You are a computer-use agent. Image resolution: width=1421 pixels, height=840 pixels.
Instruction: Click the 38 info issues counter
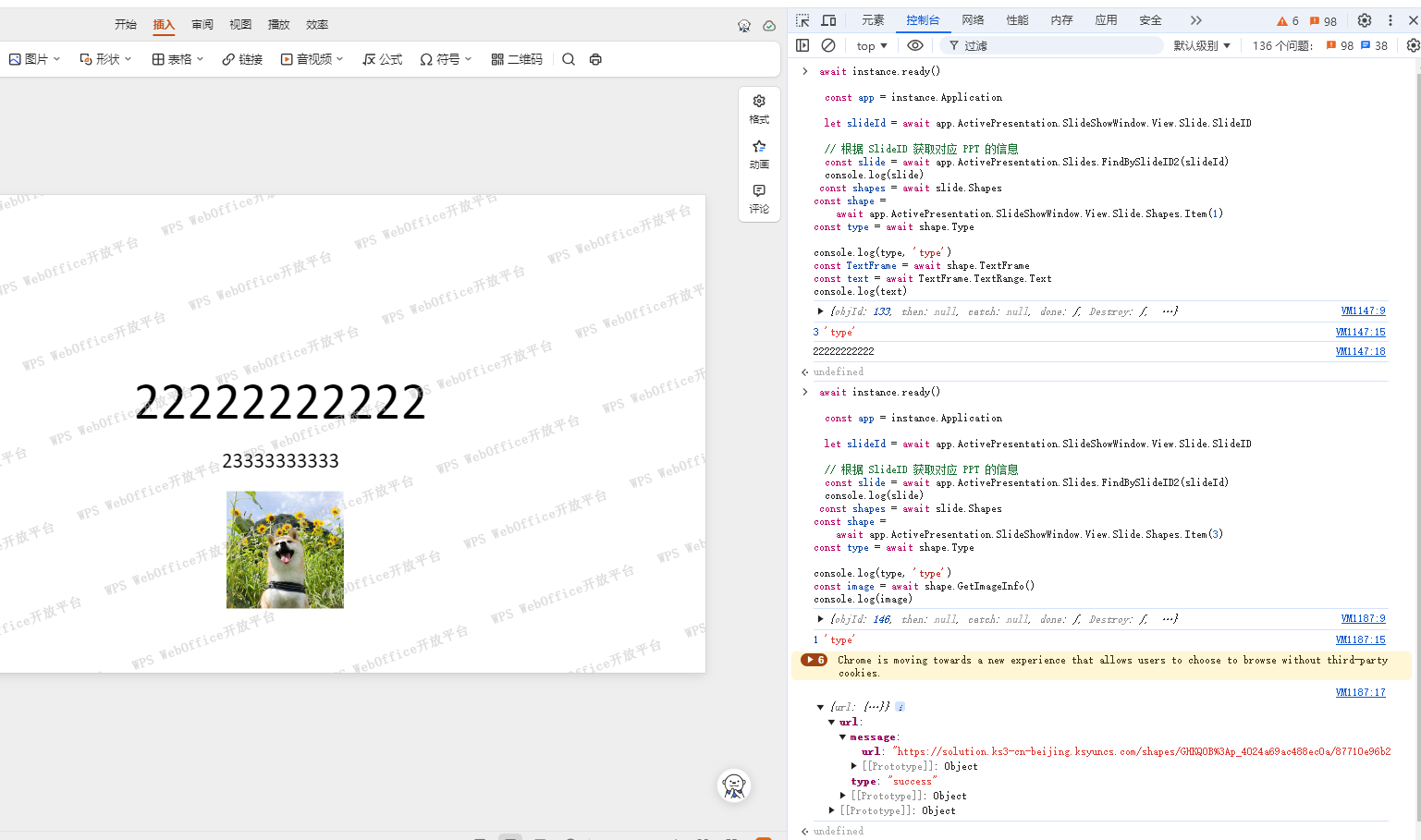1374,45
